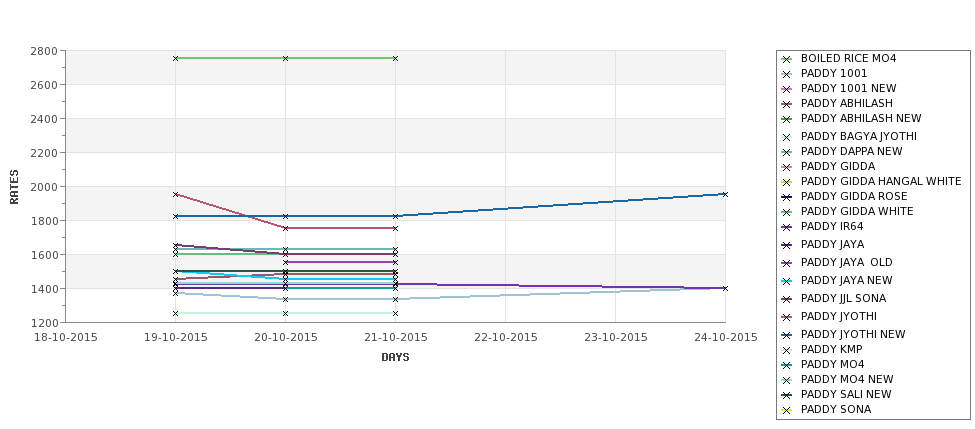Image resolution: width=975 pixels, height=429 pixels.
Task: Click the 22-10-2015 x-axis date label
Action: 506,338
